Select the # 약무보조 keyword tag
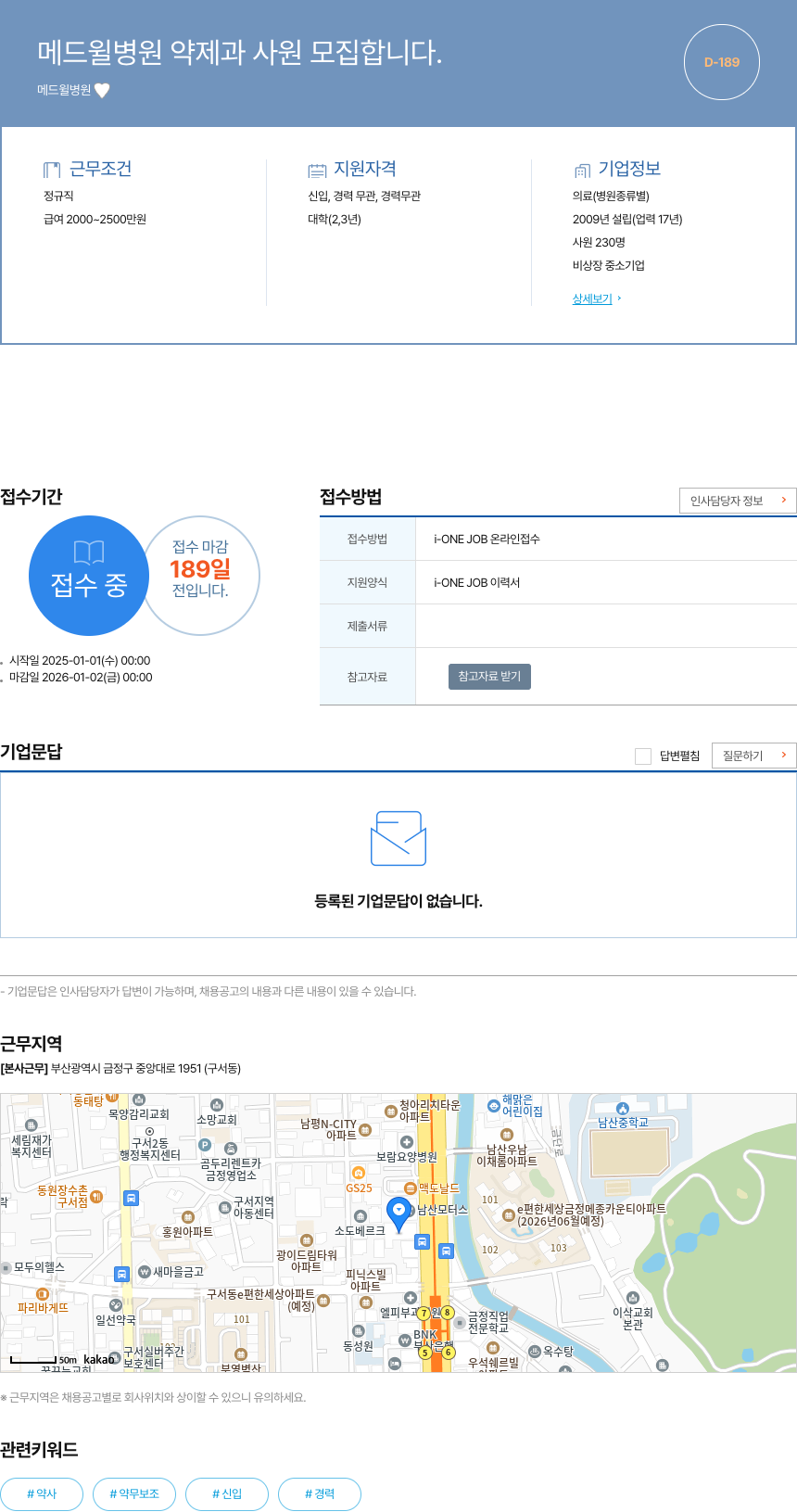This screenshot has width=797, height=1512. [x=134, y=1493]
